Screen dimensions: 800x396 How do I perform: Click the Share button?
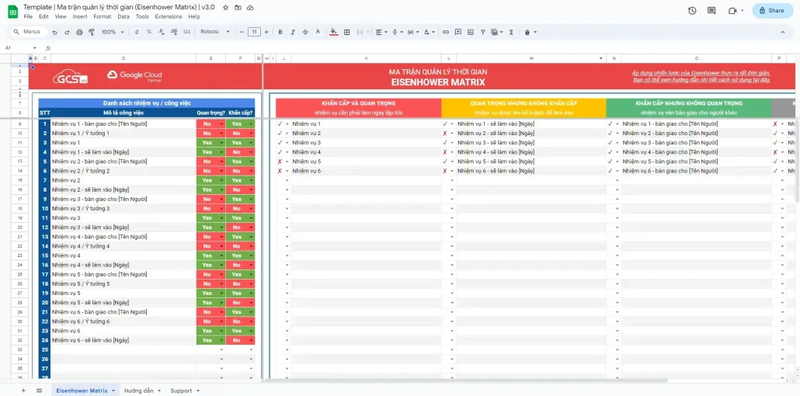[x=772, y=10]
